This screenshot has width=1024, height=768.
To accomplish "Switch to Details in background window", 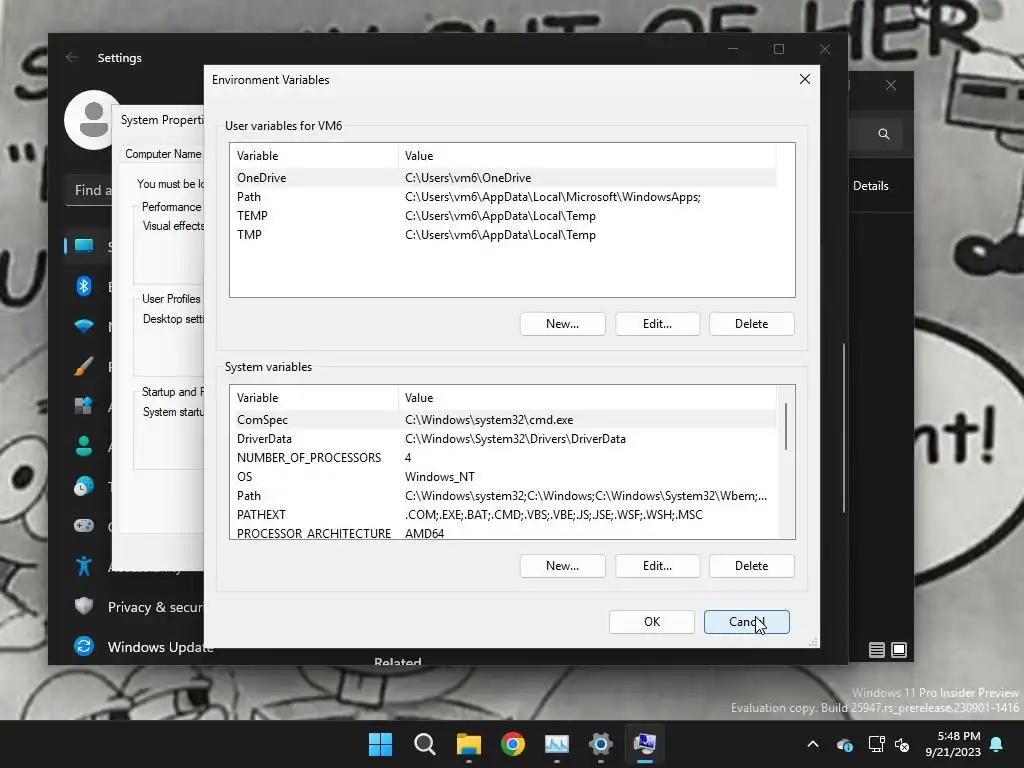I will point(871,185).
